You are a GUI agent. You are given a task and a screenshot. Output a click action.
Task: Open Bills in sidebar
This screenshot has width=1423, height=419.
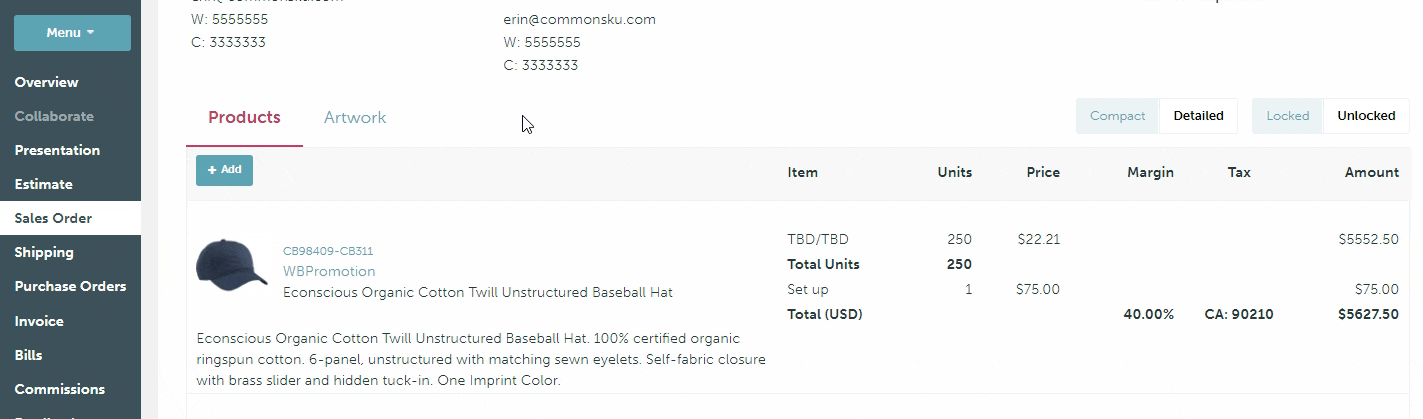point(28,355)
